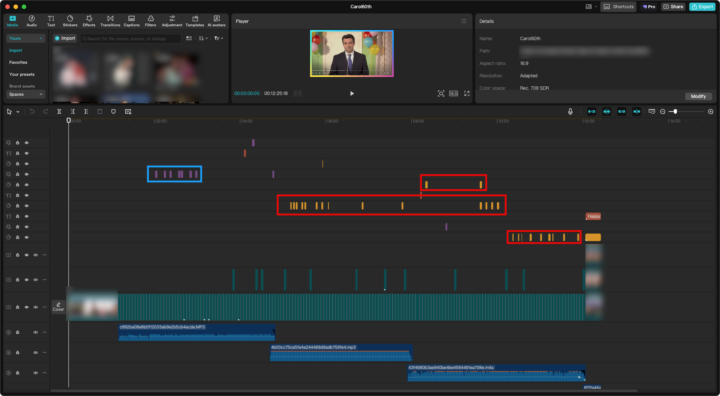This screenshot has width=720, height=396.
Task: Open the Shortcuts button
Action: tap(618, 7)
